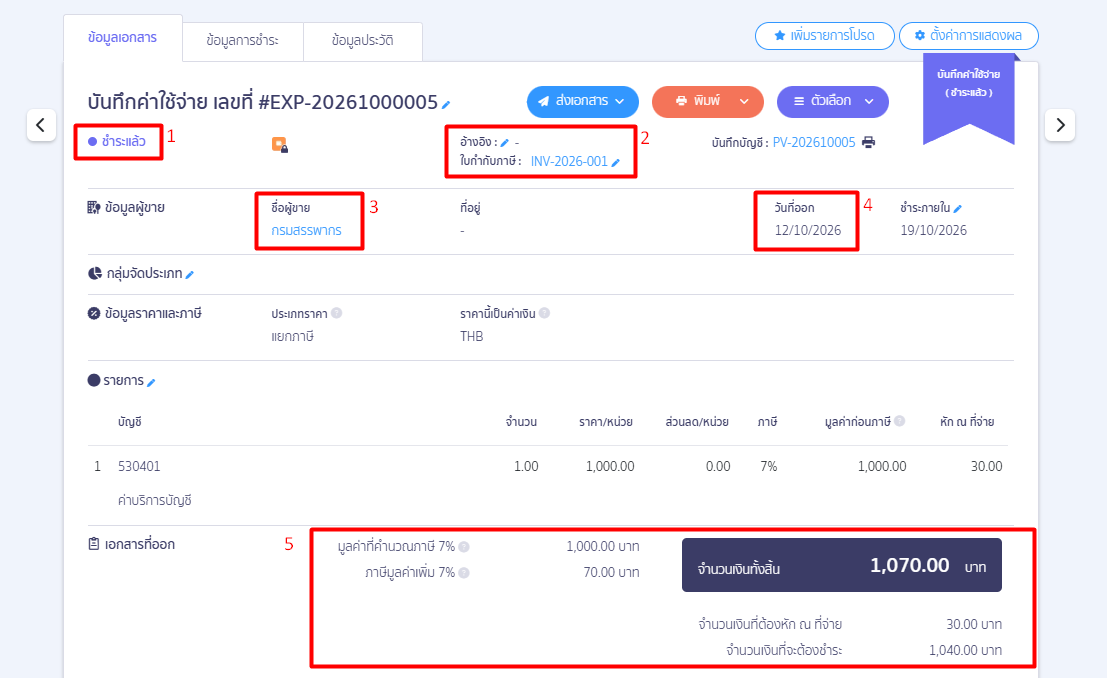The height and width of the screenshot is (678, 1107).
Task: Edit ชำระภายใน due date pencil icon
Action: click(x=957, y=208)
